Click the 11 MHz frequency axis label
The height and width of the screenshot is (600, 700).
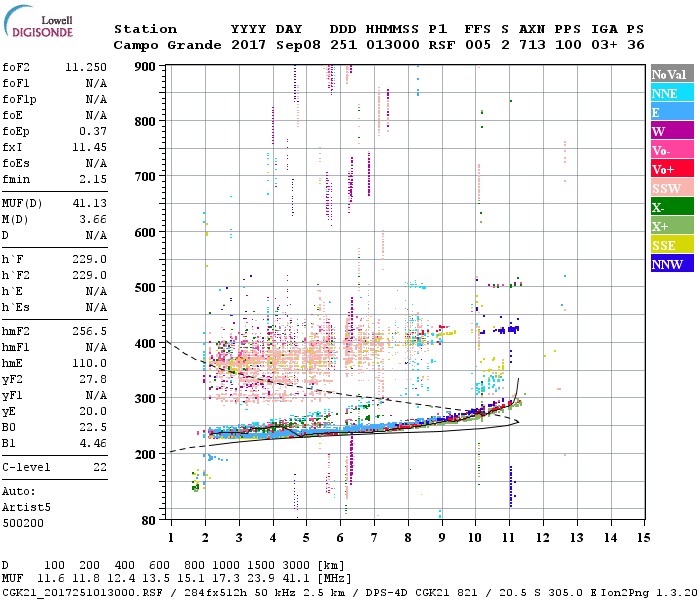click(508, 538)
